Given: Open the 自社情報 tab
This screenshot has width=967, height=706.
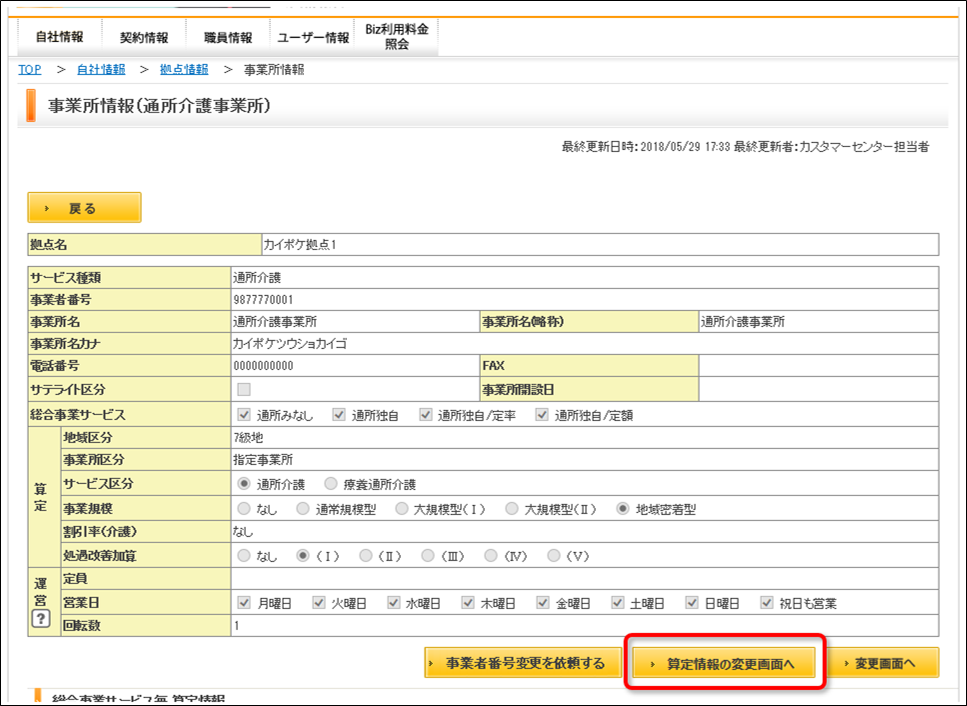Looking at the screenshot, I should pyautogui.click(x=60, y=37).
